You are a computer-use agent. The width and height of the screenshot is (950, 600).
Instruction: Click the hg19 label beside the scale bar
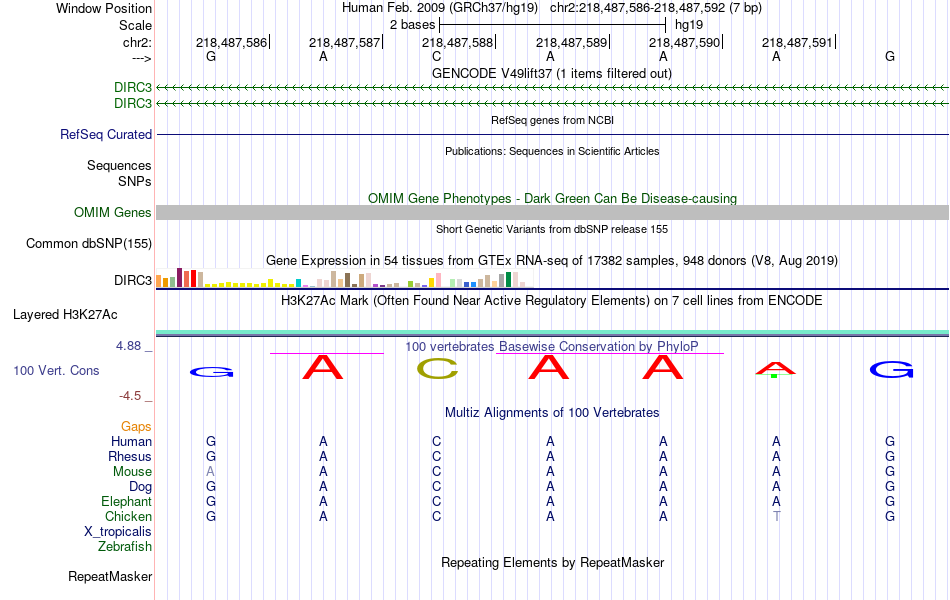coord(689,25)
